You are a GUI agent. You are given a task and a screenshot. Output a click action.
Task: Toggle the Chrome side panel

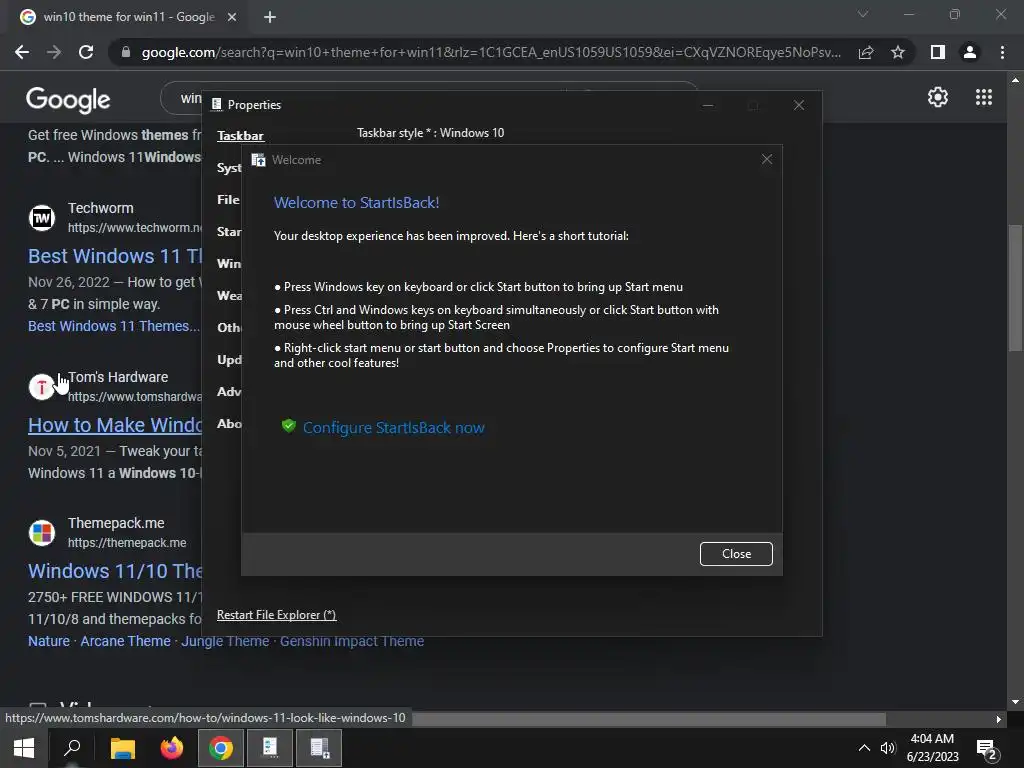[x=938, y=52]
